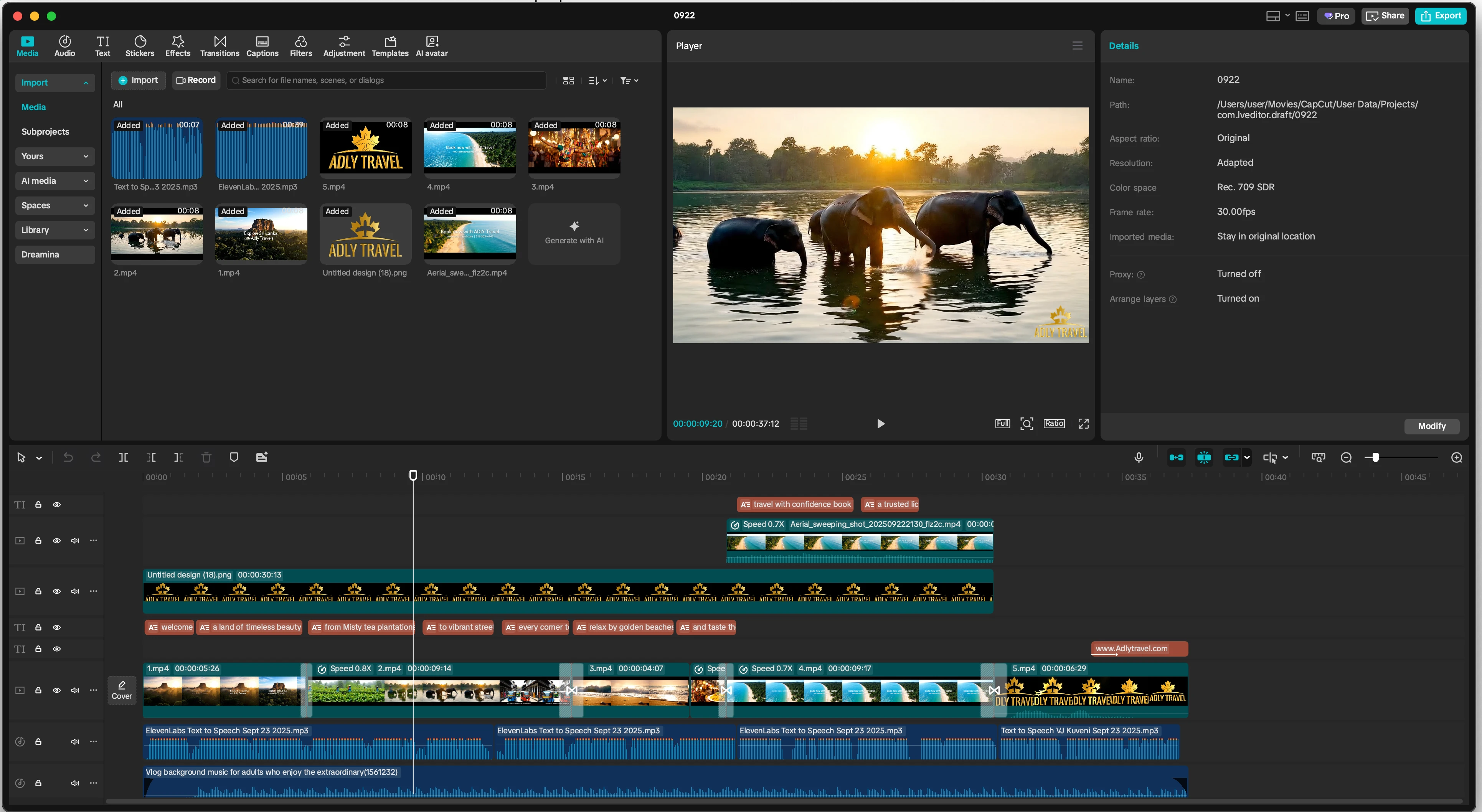Click the fullscreen expand icon in player
The width and height of the screenshot is (1482, 812).
(1083, 424)
